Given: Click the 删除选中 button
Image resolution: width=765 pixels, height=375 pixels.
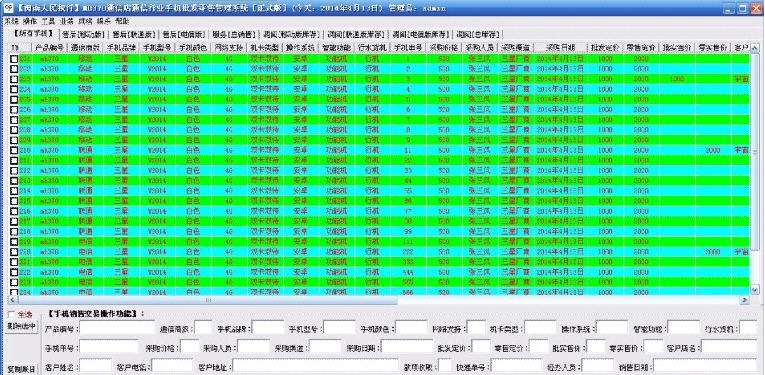Looking at the screenshot, I should click(21, 327).
